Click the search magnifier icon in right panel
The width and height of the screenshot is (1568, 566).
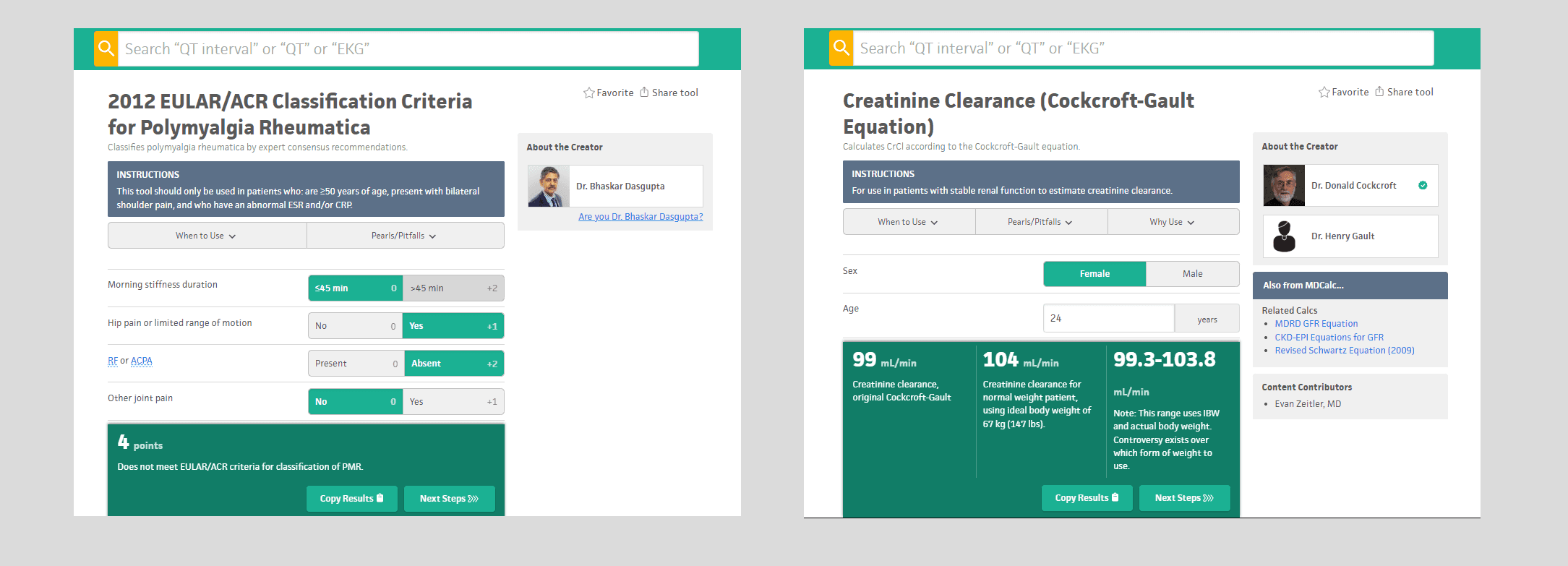click(x=841, y=48)
